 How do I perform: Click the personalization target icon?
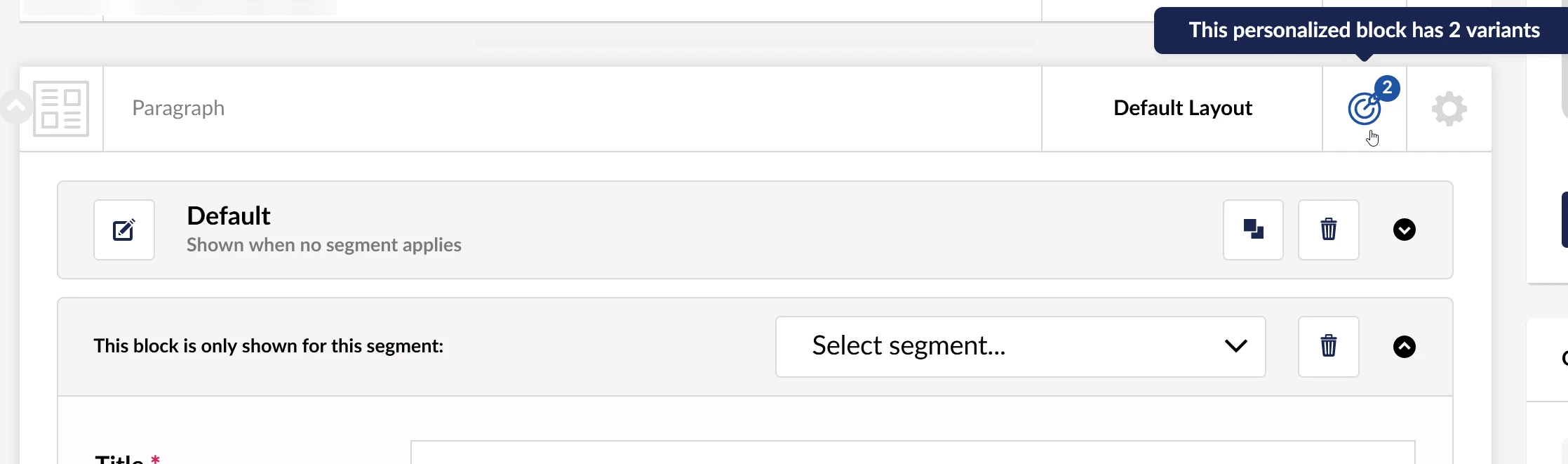(x=1364, y=109)
